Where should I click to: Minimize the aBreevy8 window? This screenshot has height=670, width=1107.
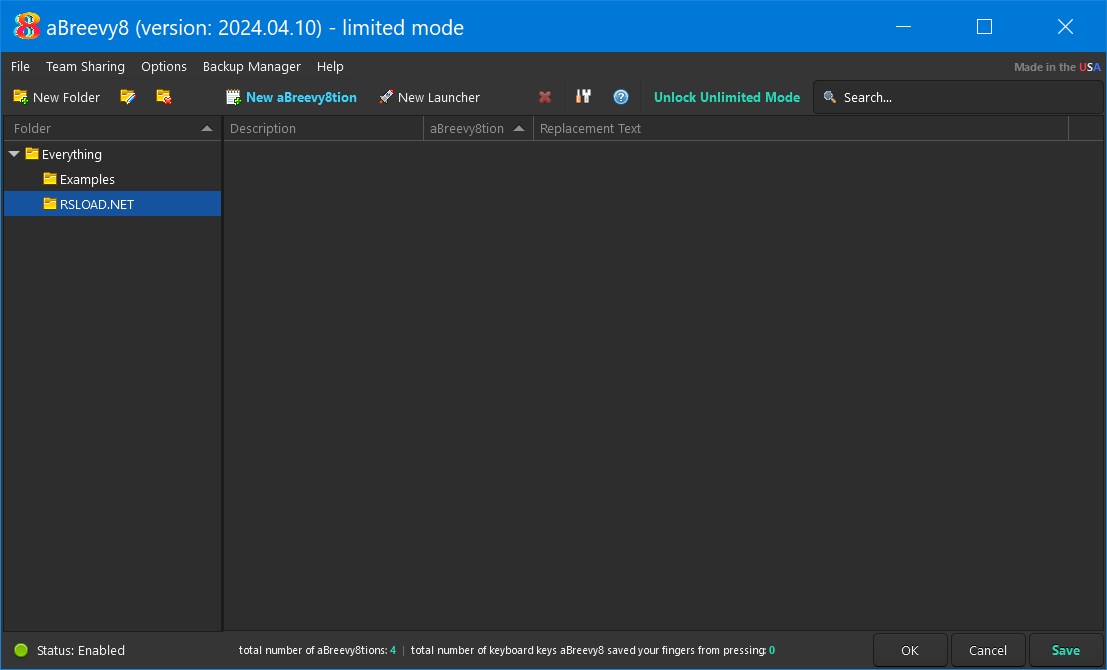click(903, 27)
